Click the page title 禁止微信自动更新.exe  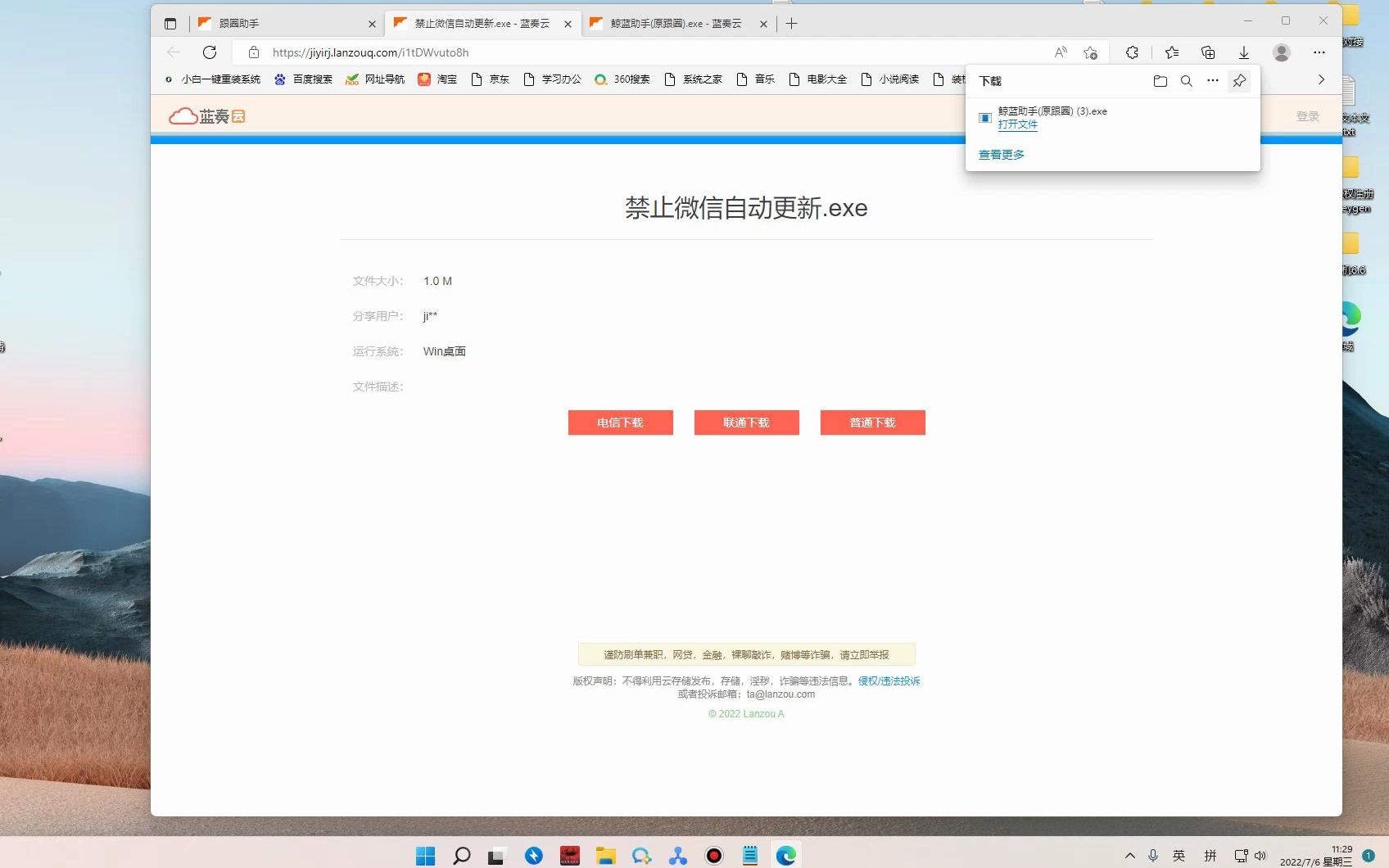point(746,208)
